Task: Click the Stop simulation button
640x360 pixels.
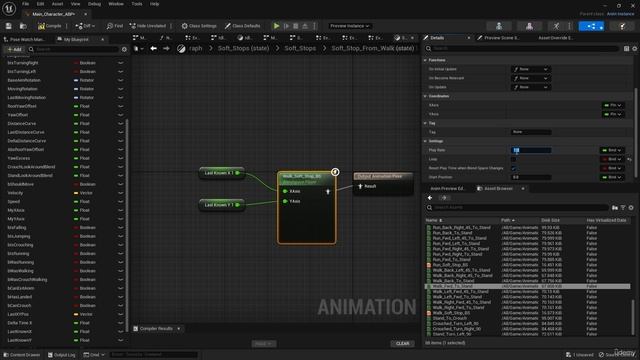Action: pos(296,26)
